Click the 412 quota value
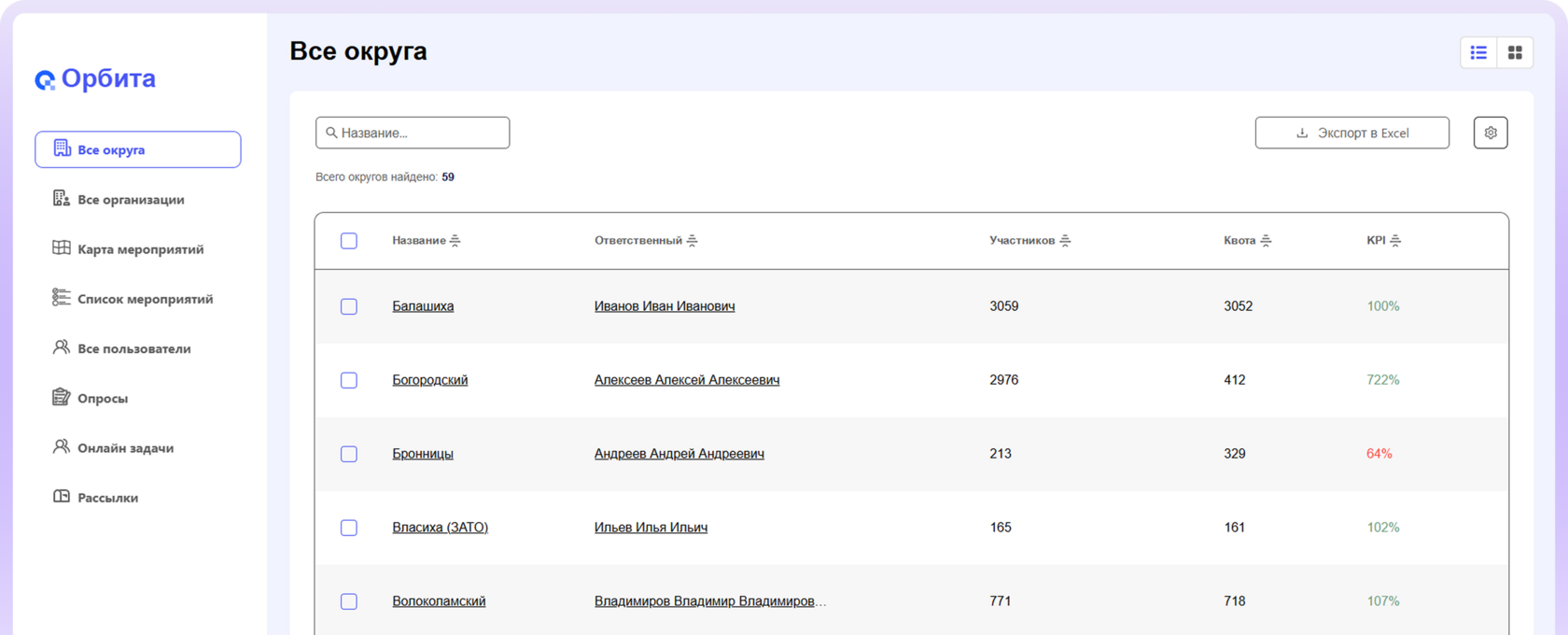This screenshot has width=1568, height=635. [x=1235, y=380]
